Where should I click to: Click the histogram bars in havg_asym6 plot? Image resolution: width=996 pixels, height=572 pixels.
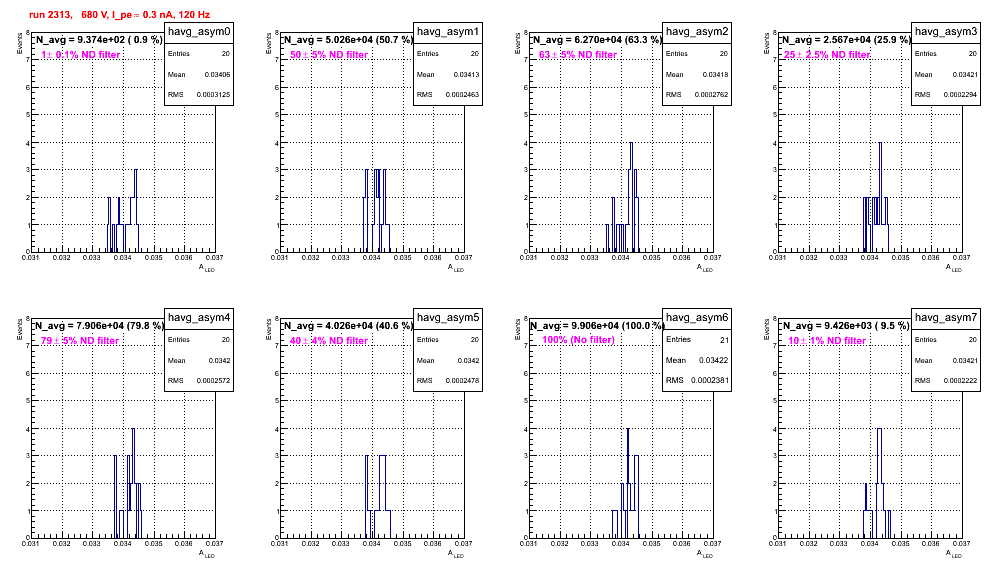tap(626, 484)
